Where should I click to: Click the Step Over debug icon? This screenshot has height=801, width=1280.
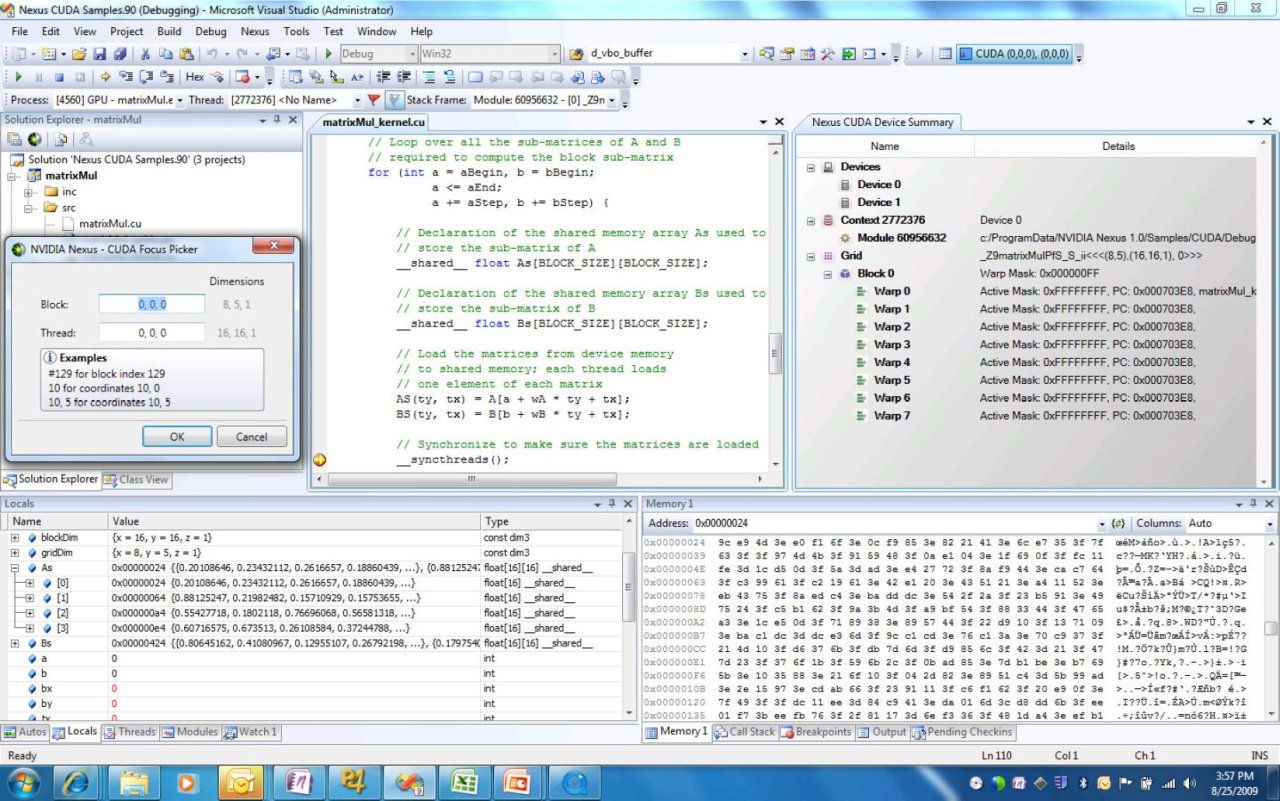tap(146, 77)
